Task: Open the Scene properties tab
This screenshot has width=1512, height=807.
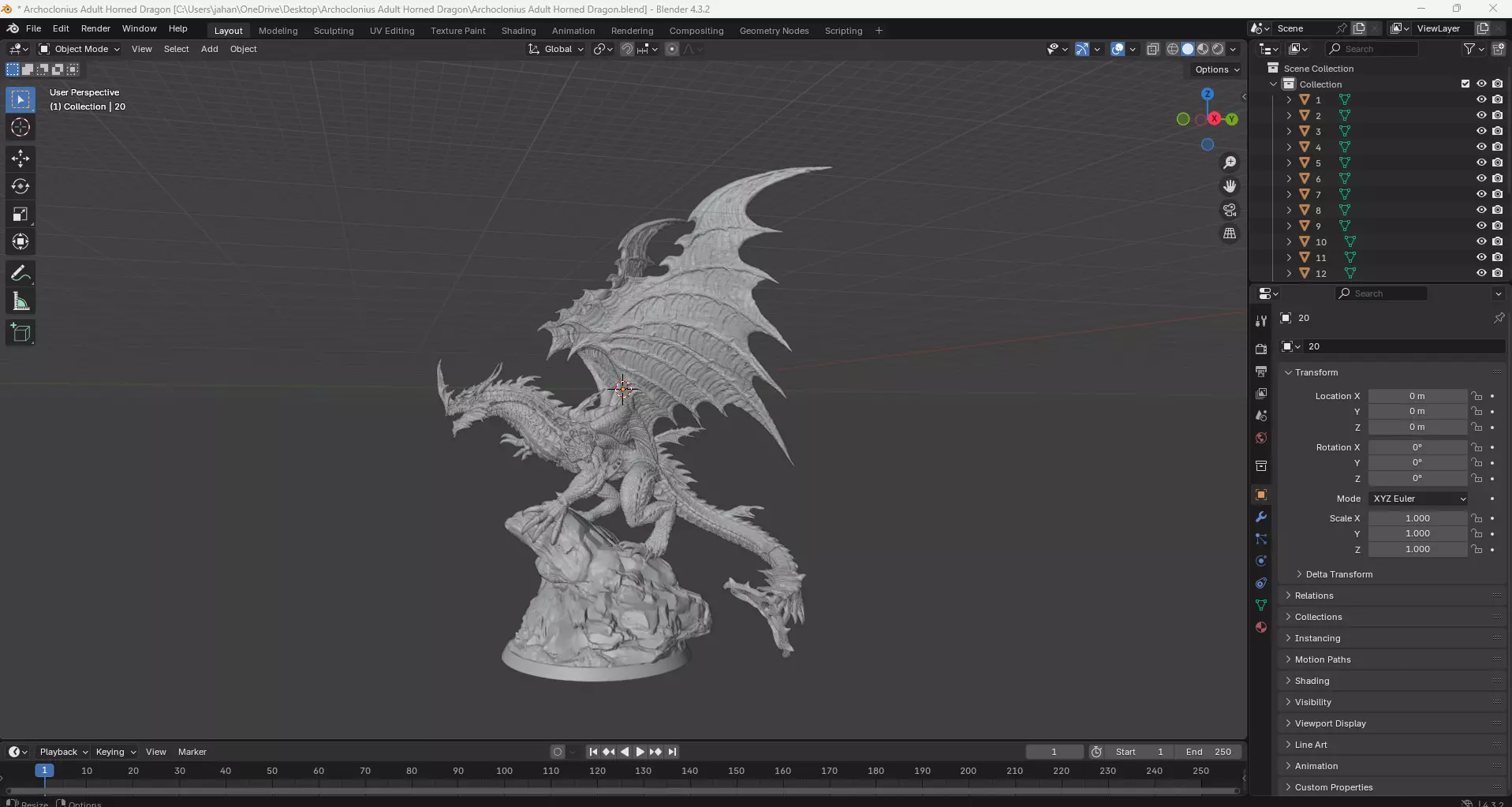Action: (1261, 415)
